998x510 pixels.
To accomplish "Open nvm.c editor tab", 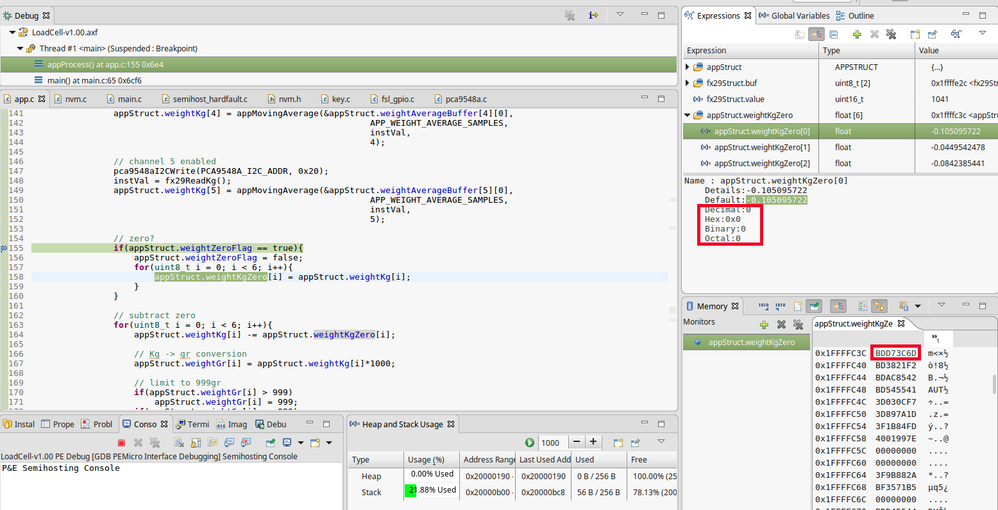I will [70, 99].
